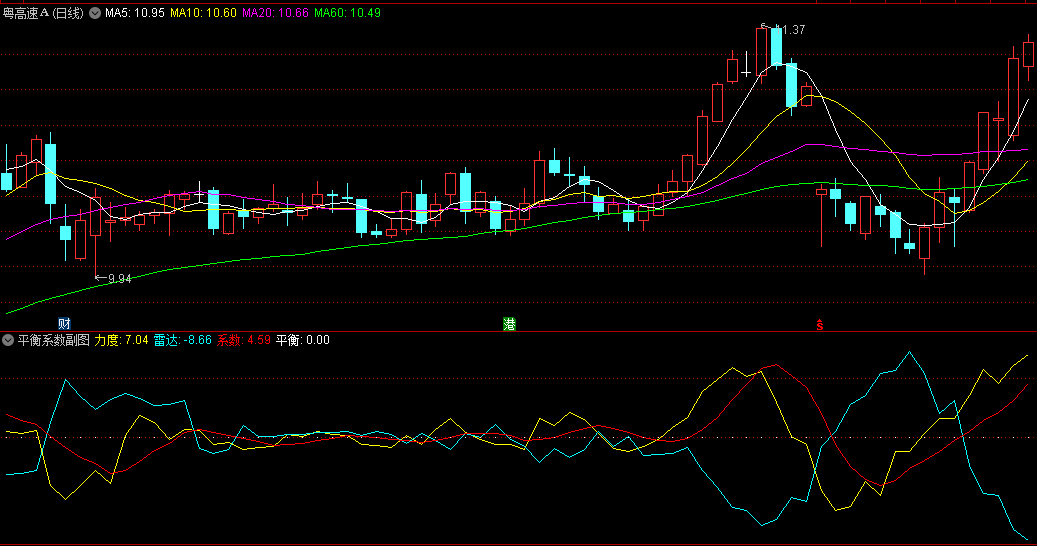Image resolution: width=1037 pixels, height=546 pixels.
Task: Click the 力度: 7.04 value
Action: click(x=121, y=340)
